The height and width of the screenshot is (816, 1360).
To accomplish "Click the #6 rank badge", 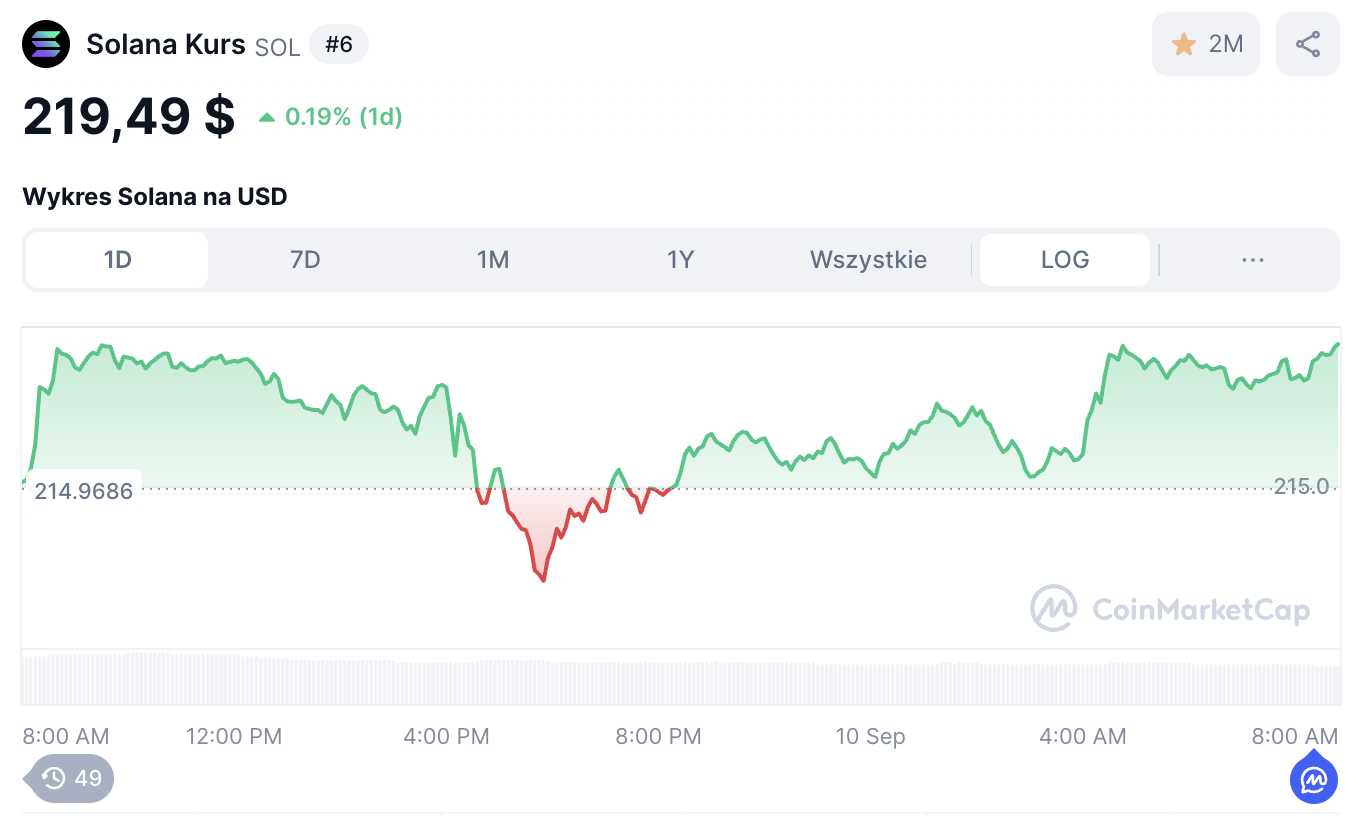I will [339, 45].
